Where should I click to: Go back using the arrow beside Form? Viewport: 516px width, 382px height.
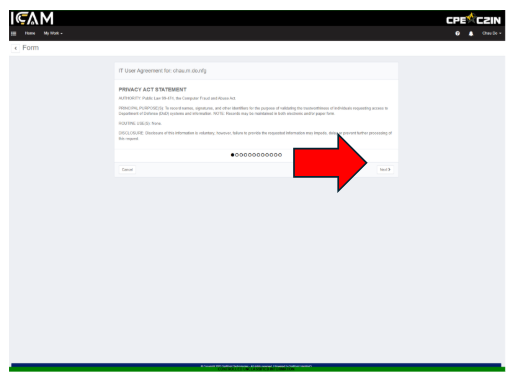[x=15, y=48]
